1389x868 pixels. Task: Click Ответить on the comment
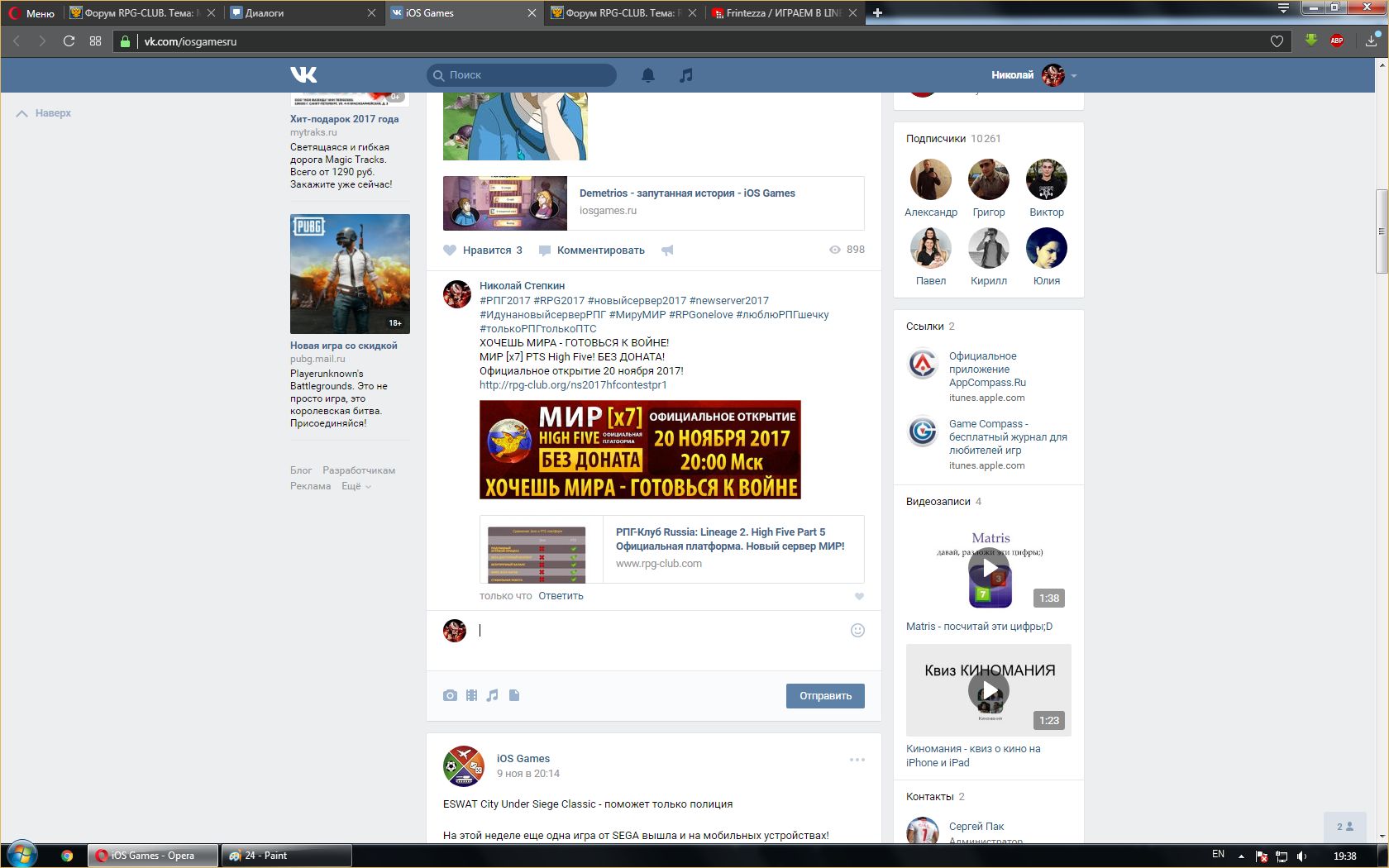[561, 596]
